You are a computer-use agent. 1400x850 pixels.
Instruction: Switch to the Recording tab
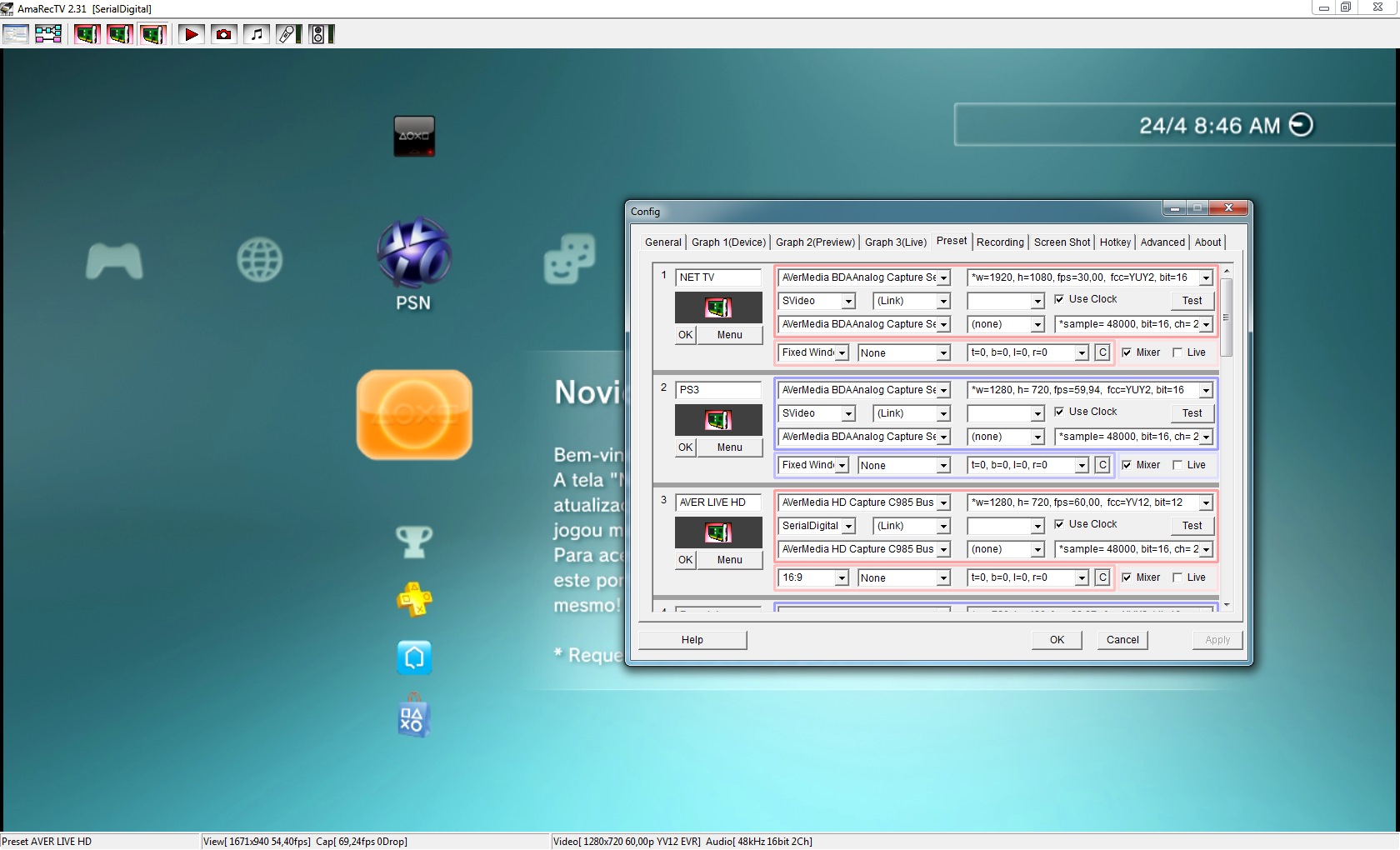[x=1000, y=242]
